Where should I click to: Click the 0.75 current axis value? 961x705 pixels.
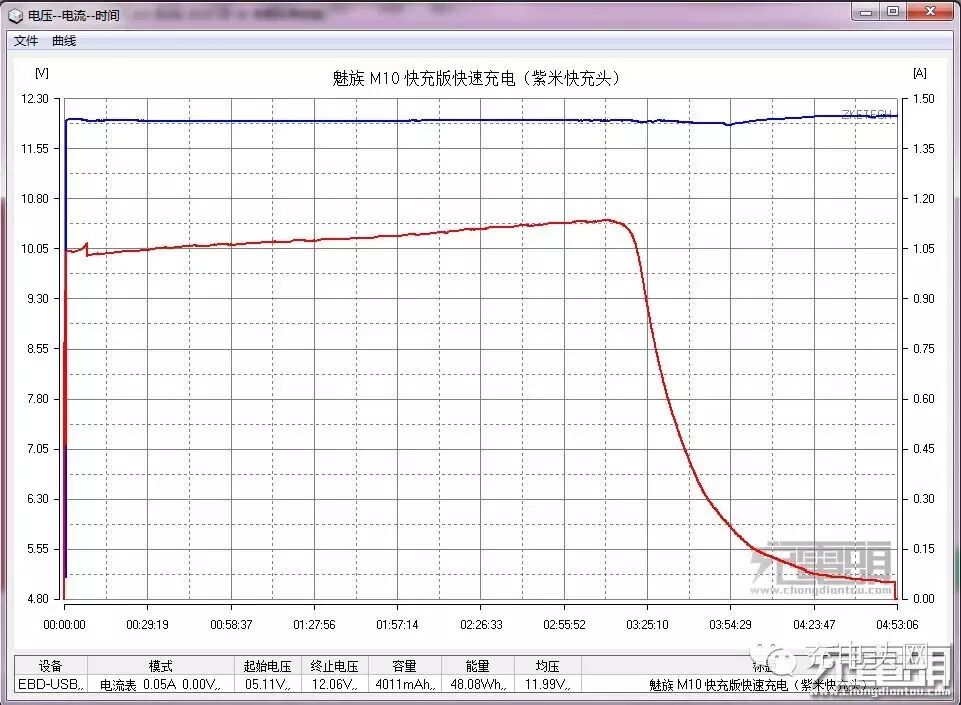924,348
